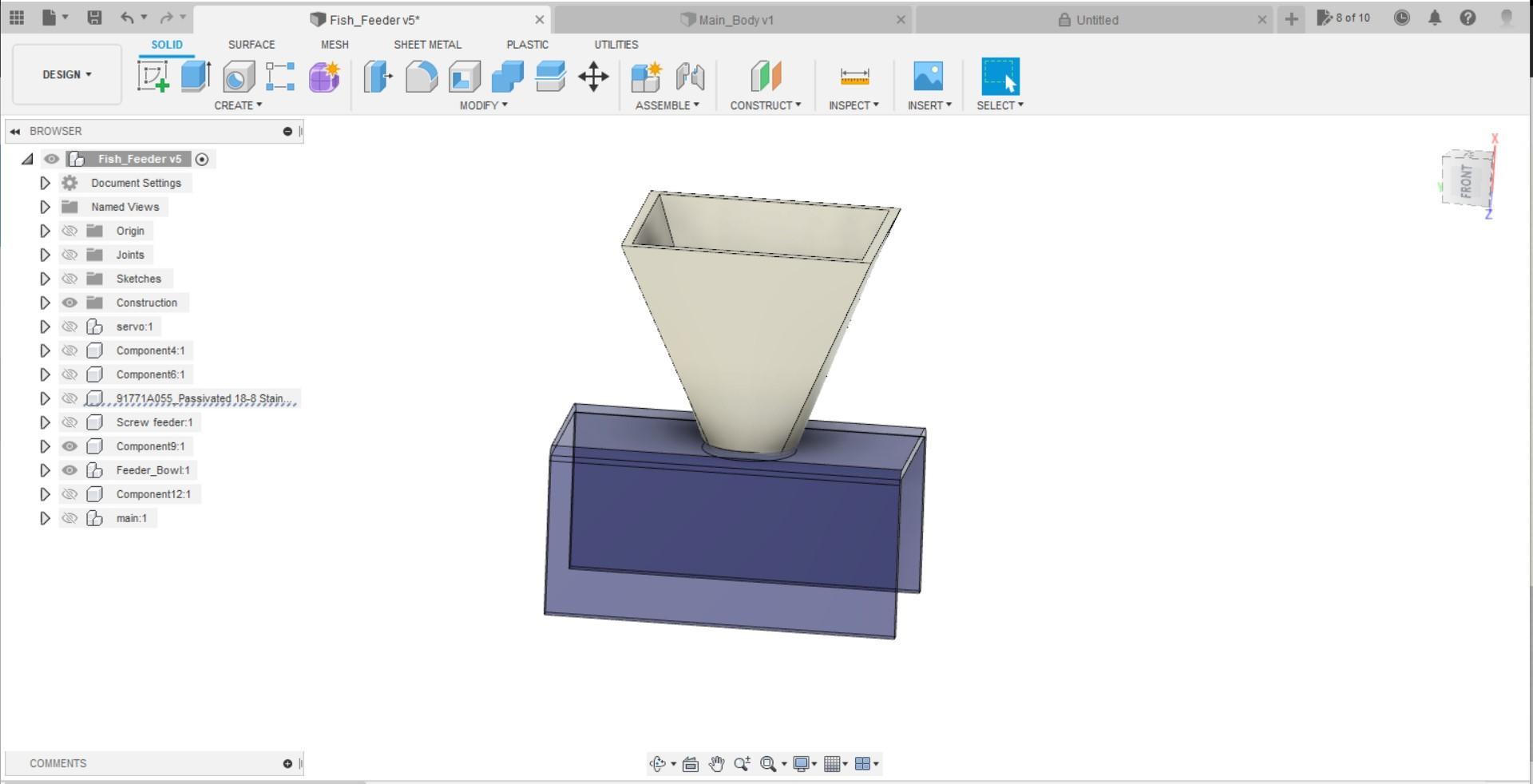1533x784 pixels.
Task: Open the CONSTRUCT dropdown menu
Action: tap(766, 105)
